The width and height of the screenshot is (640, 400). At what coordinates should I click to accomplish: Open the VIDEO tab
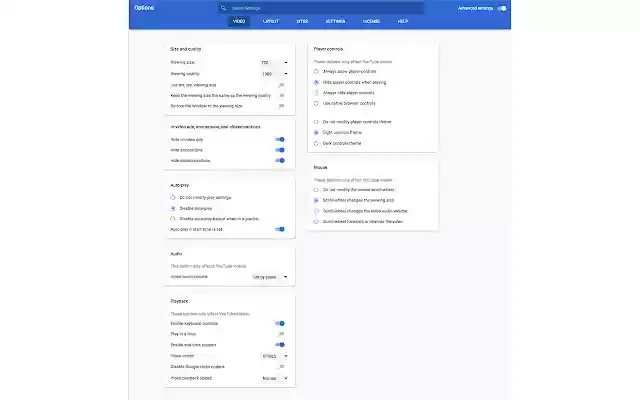(x=239, y=21)
